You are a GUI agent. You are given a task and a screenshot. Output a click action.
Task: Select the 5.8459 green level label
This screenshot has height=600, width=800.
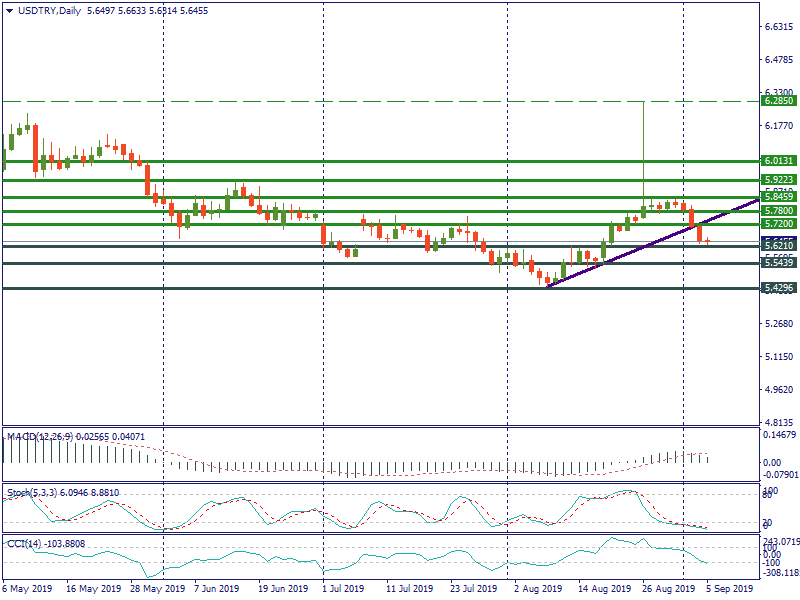tap(778, 198)
